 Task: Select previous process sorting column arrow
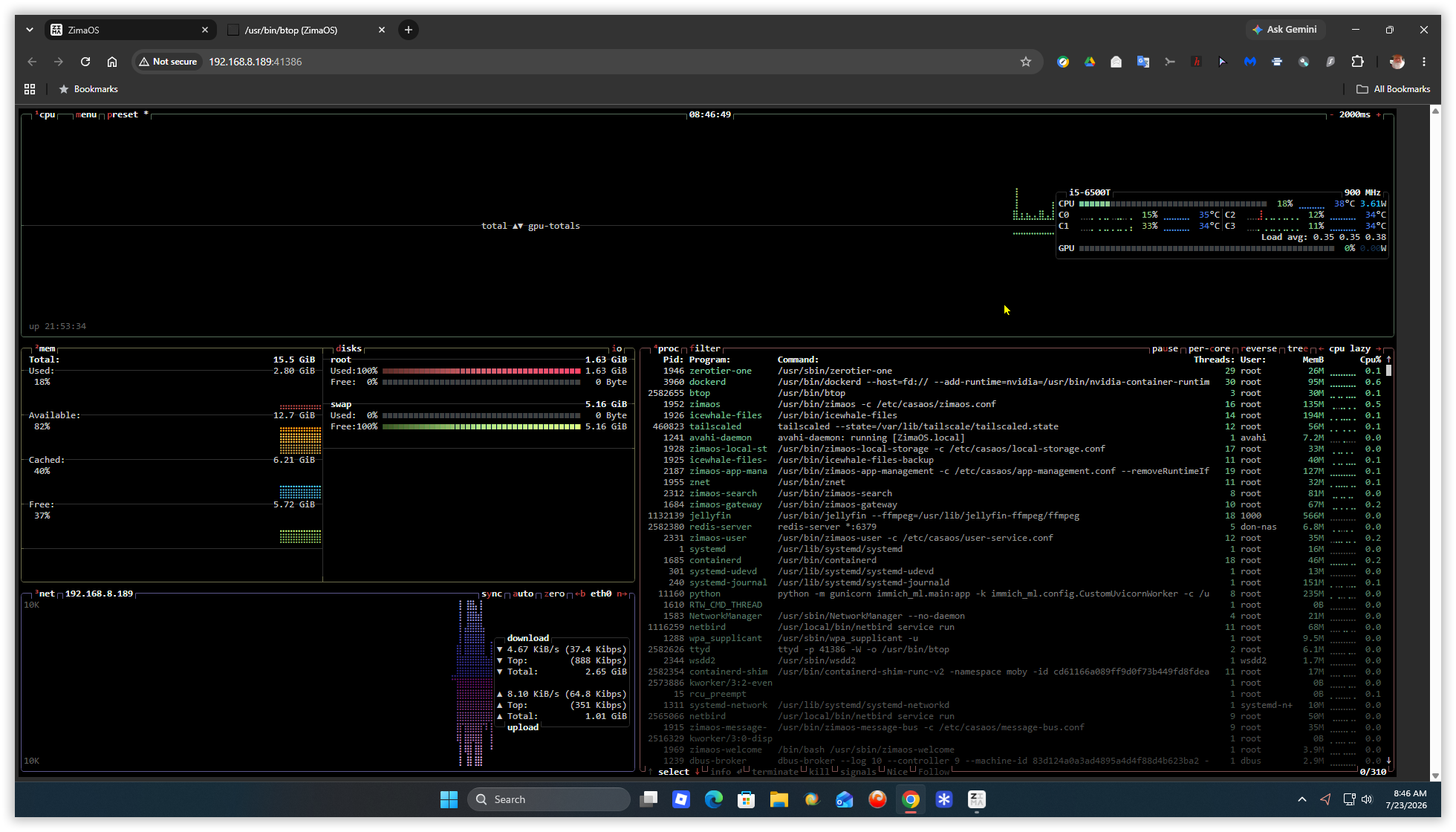pyautogui.click(x=1321, y=348)
